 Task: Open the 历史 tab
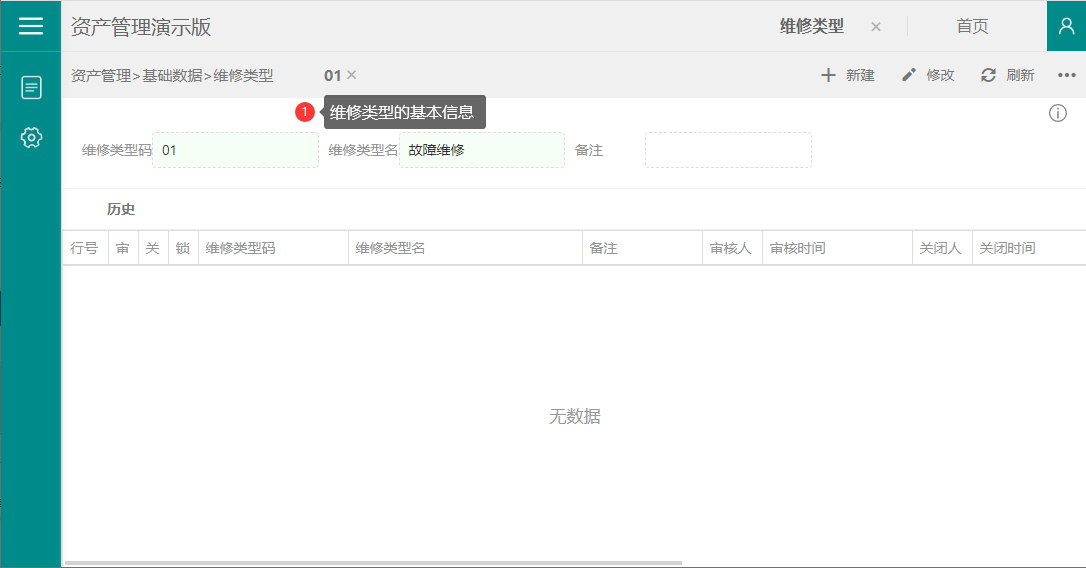pos(121,209)
